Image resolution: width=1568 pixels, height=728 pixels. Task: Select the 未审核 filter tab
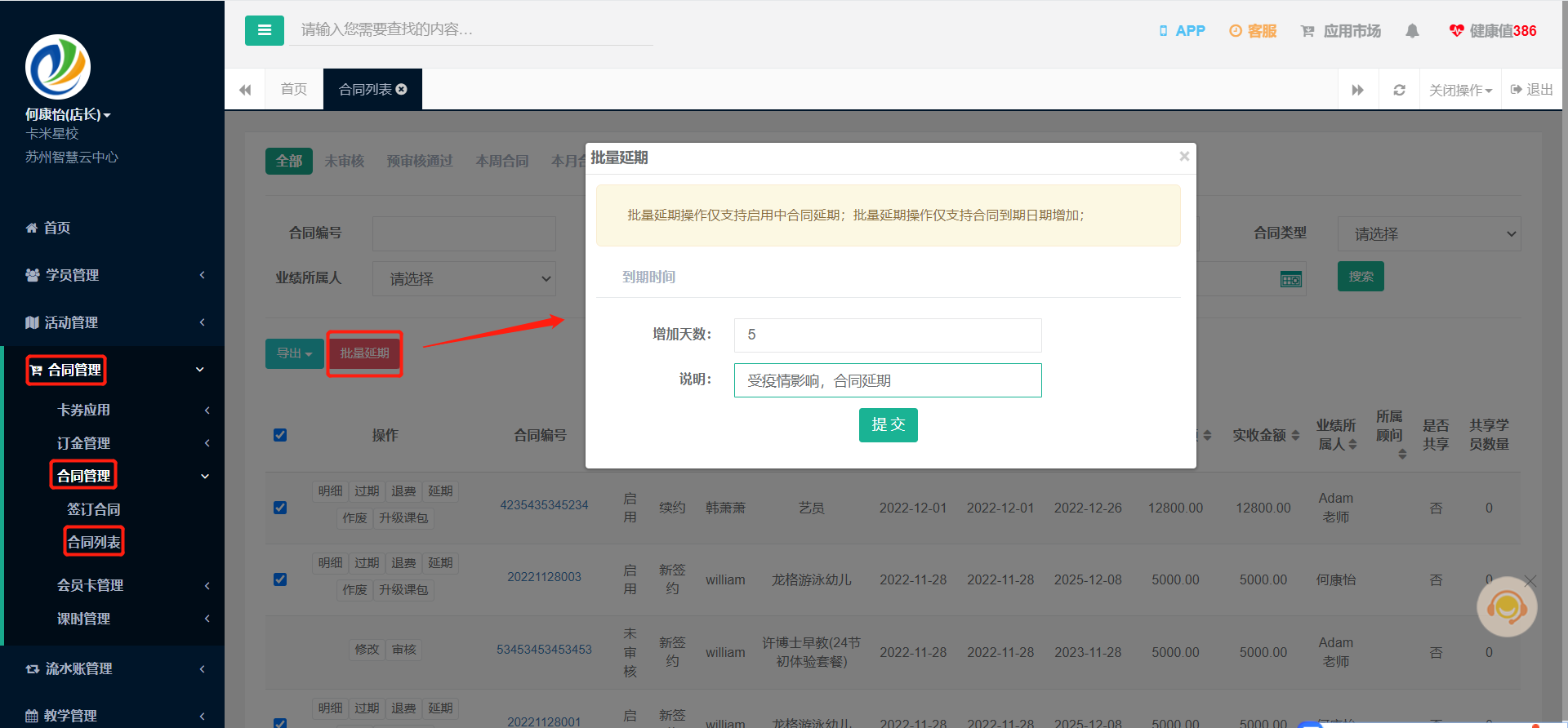pos(345,161)
